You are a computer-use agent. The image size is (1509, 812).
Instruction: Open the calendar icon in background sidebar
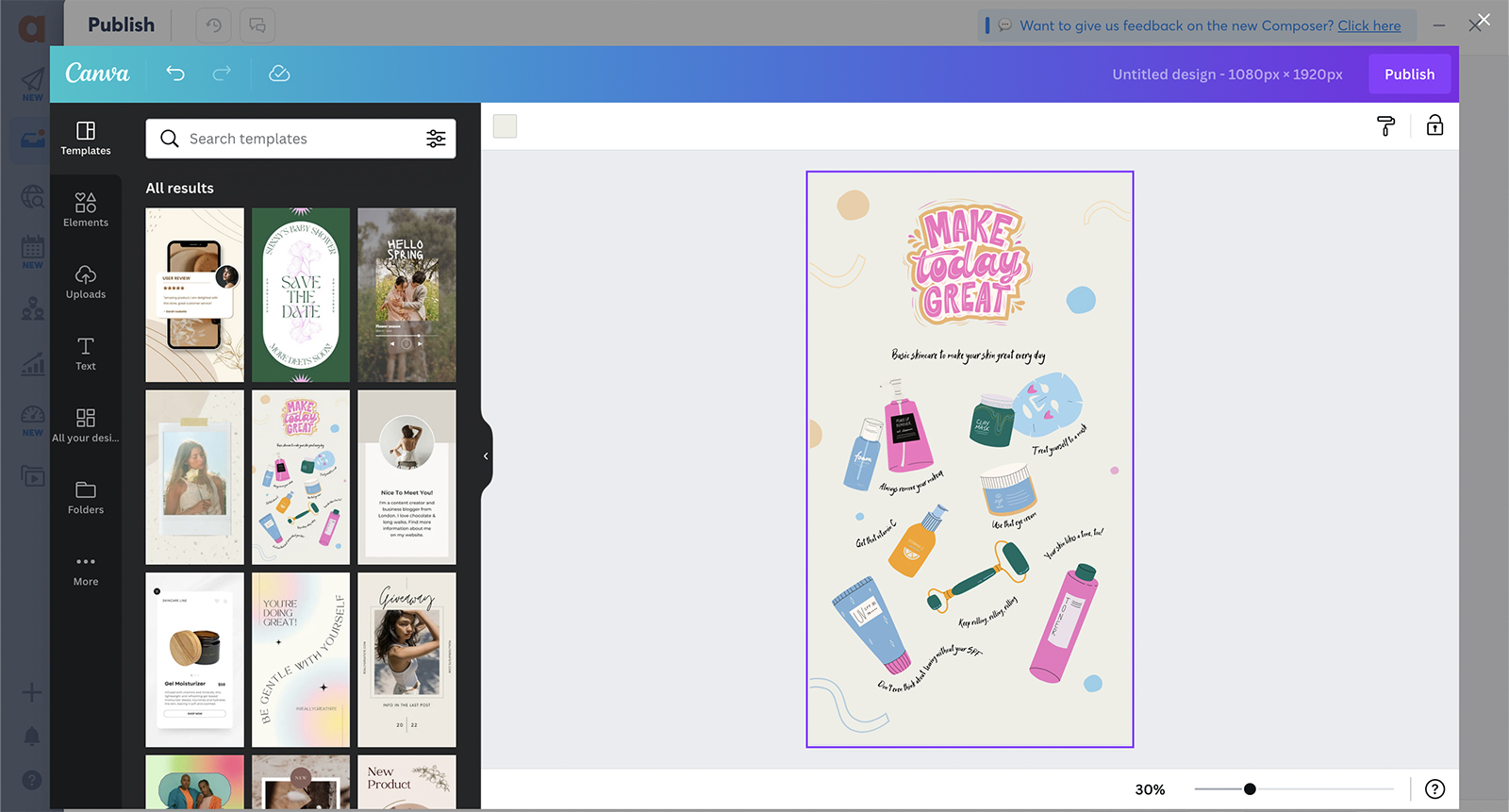pos(32,247)
